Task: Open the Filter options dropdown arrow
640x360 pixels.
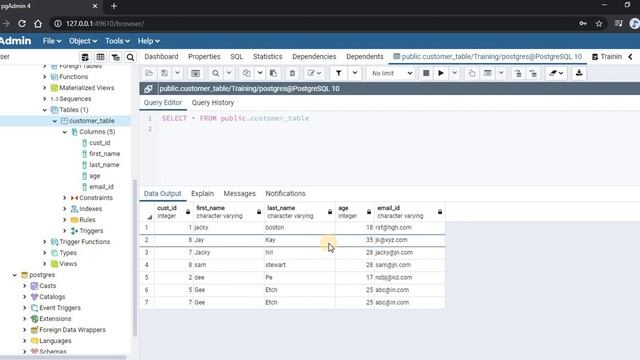Action: click(x=355, y=73)
